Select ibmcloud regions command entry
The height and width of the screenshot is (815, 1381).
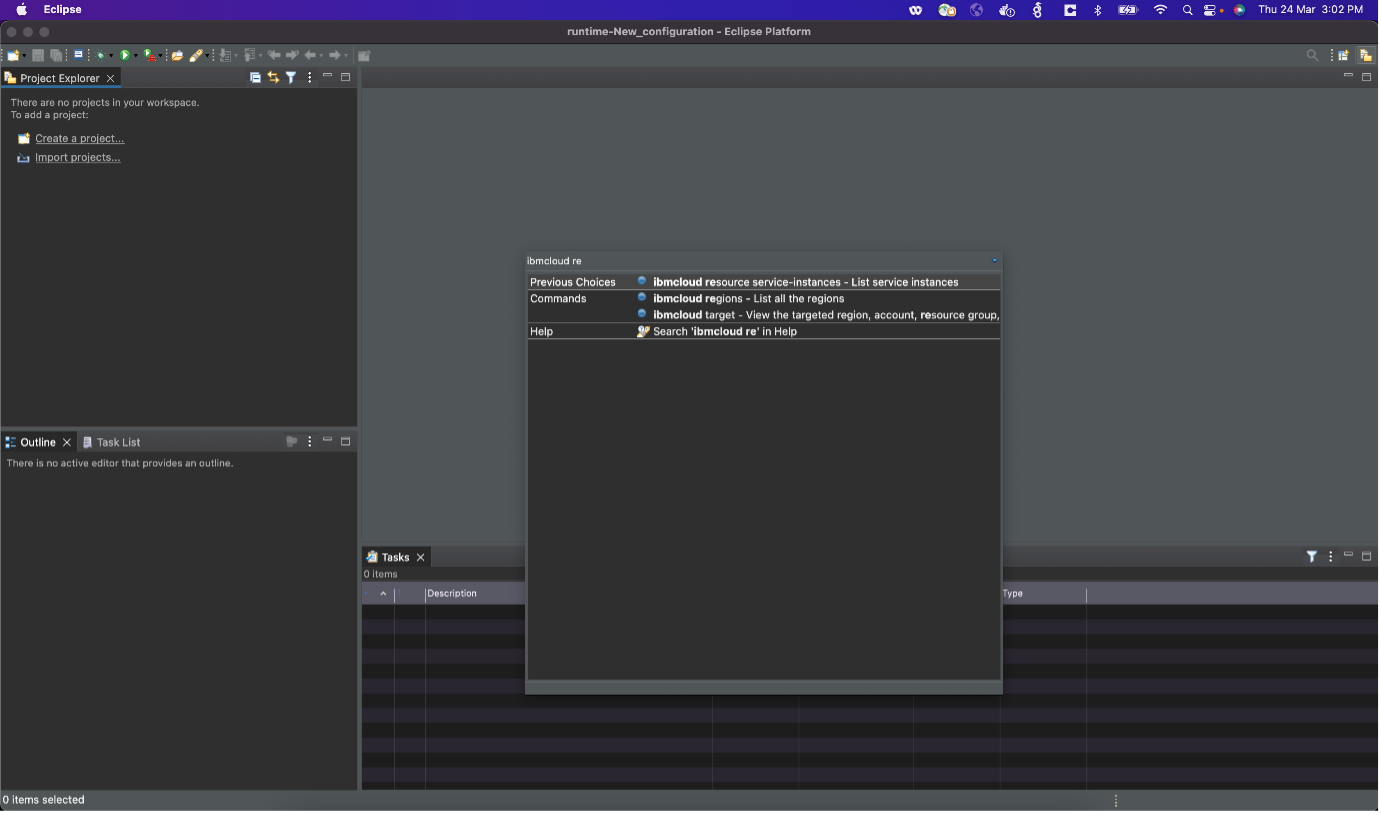(748, 299)
